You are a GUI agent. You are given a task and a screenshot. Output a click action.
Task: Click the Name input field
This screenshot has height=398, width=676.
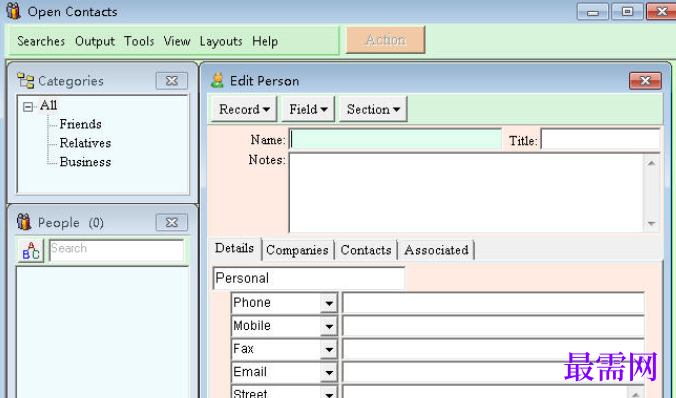click(395, 139)
